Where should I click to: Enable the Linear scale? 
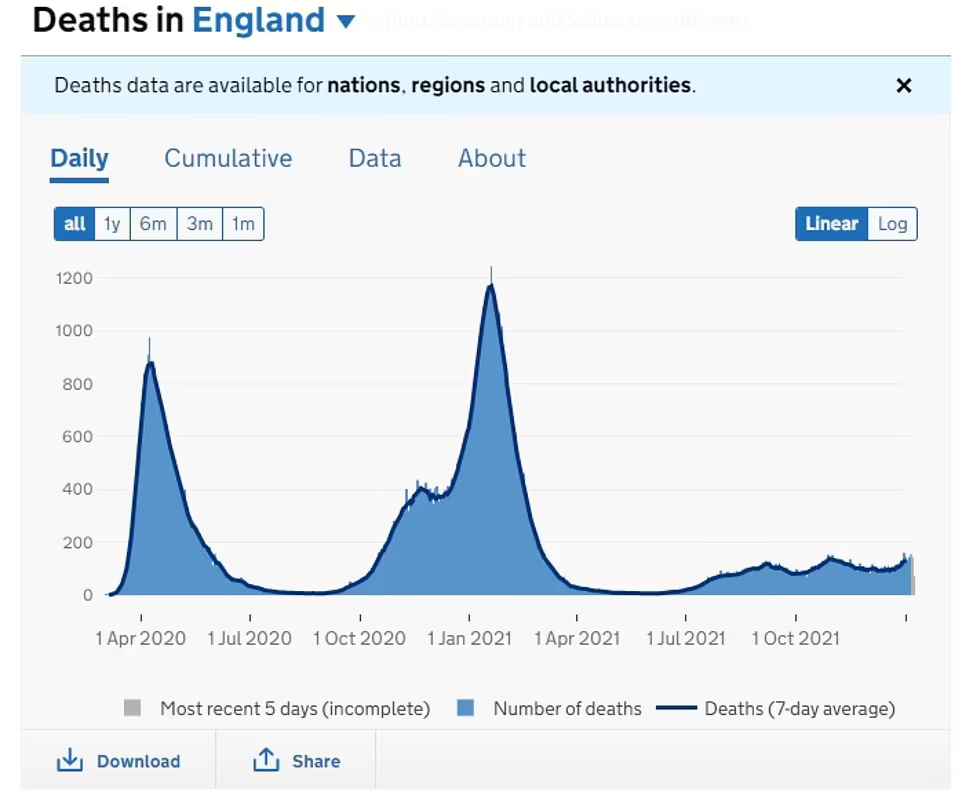832,224
